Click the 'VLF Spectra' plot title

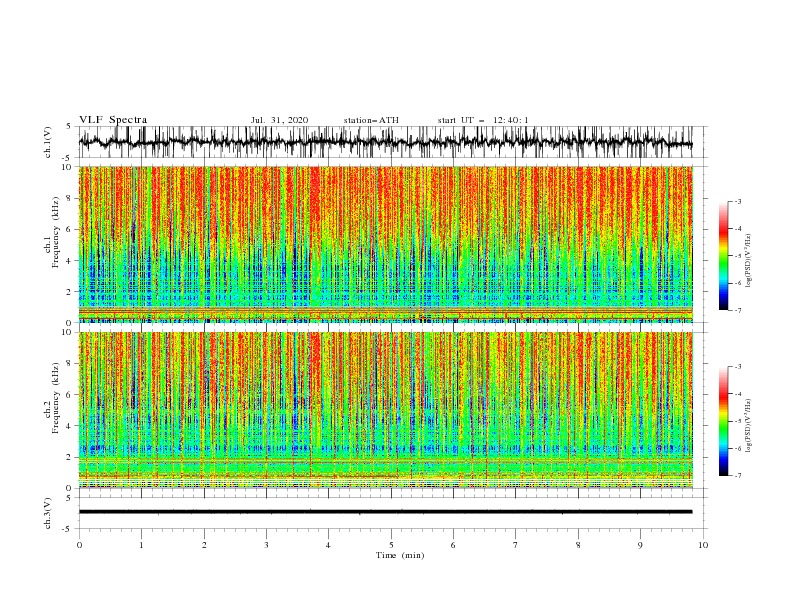click(x=113, y=120)
